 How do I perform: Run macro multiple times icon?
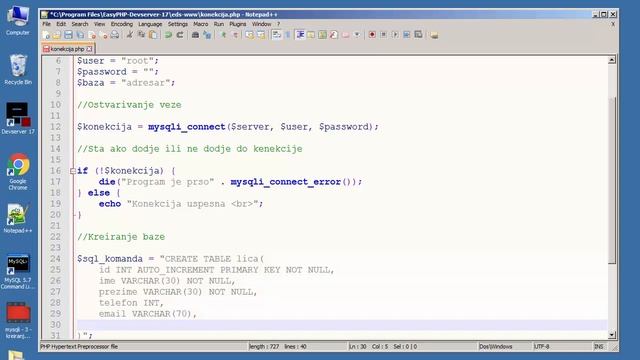(x=407, y=35)
